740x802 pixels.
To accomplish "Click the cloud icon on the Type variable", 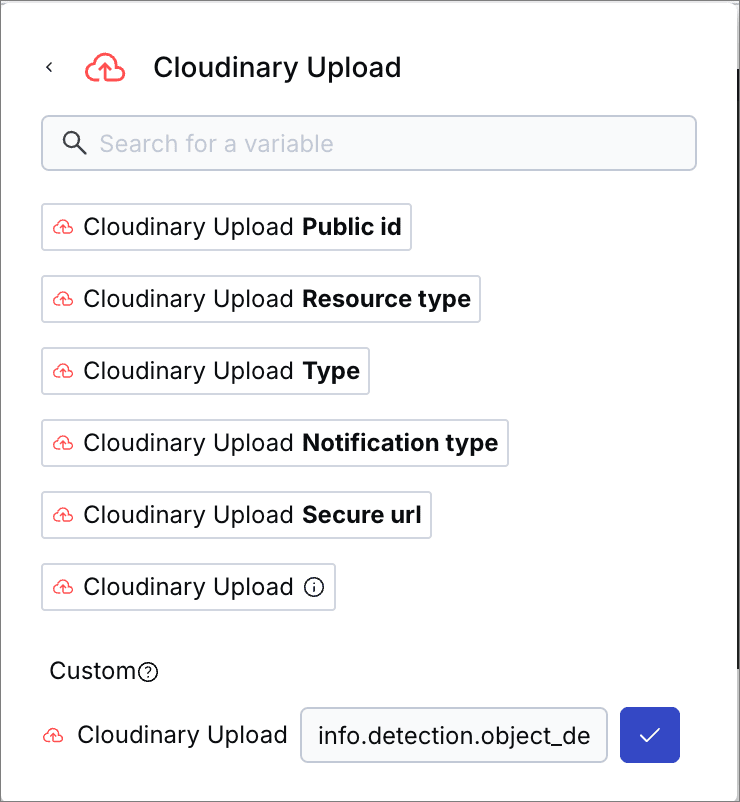I will coord(63,371).
